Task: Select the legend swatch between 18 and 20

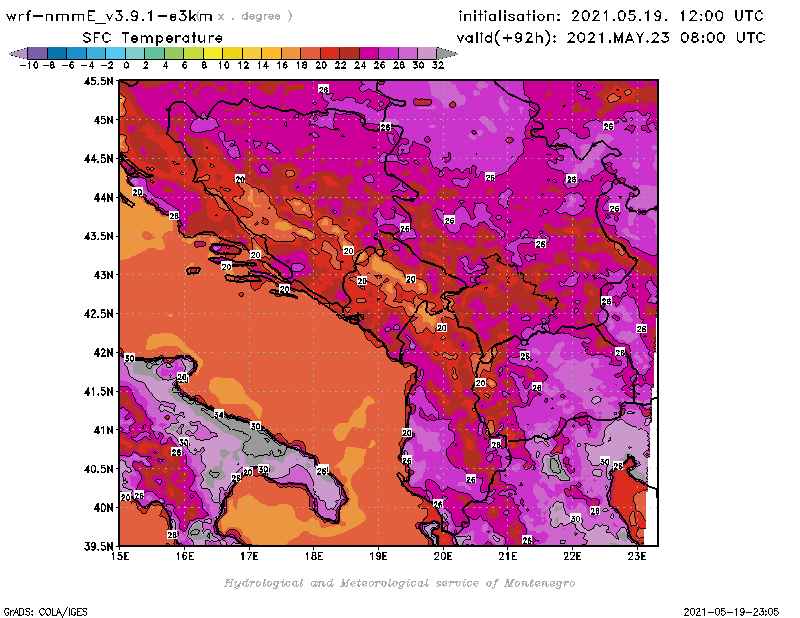Action: [x=311, y=53]
